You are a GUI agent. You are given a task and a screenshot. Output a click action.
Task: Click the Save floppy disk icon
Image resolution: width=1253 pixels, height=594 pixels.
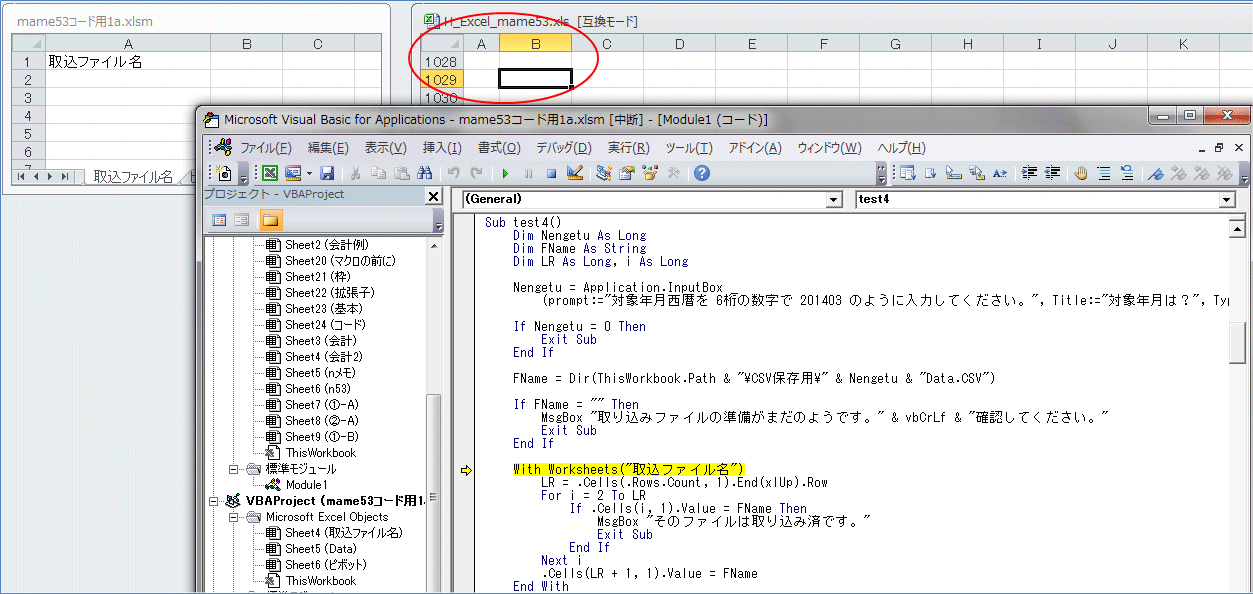pyautogui.click(x=327, y=173)
